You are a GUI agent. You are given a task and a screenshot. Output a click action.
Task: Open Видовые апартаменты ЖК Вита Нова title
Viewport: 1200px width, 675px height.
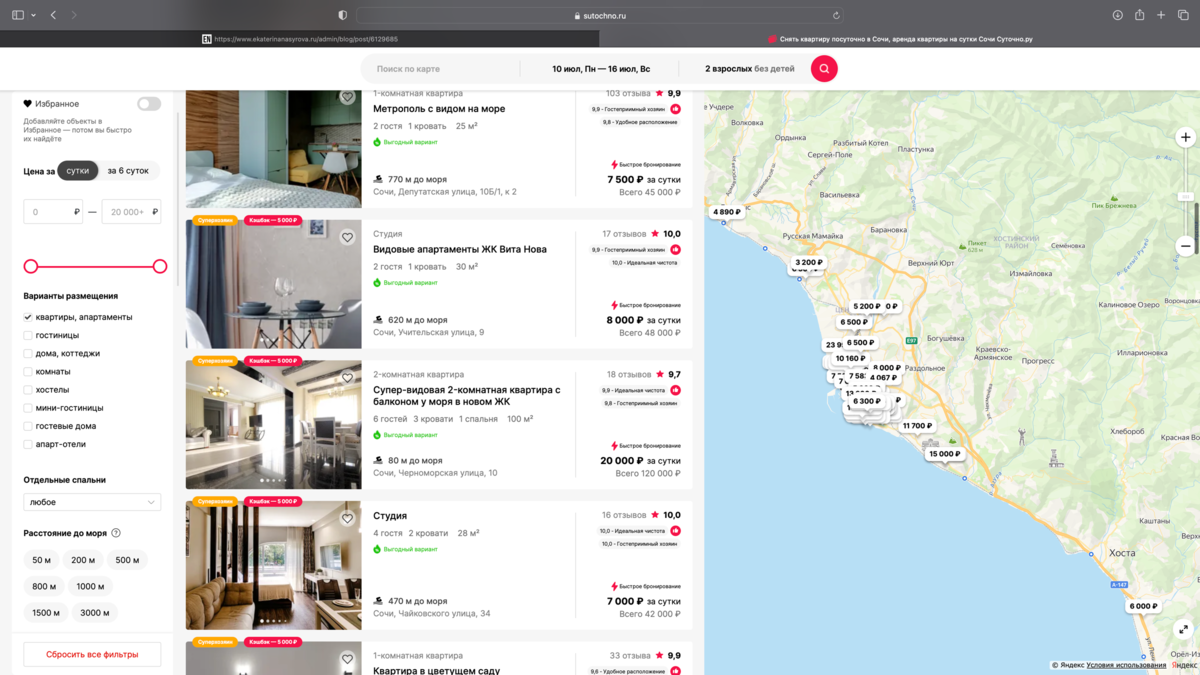460,249
